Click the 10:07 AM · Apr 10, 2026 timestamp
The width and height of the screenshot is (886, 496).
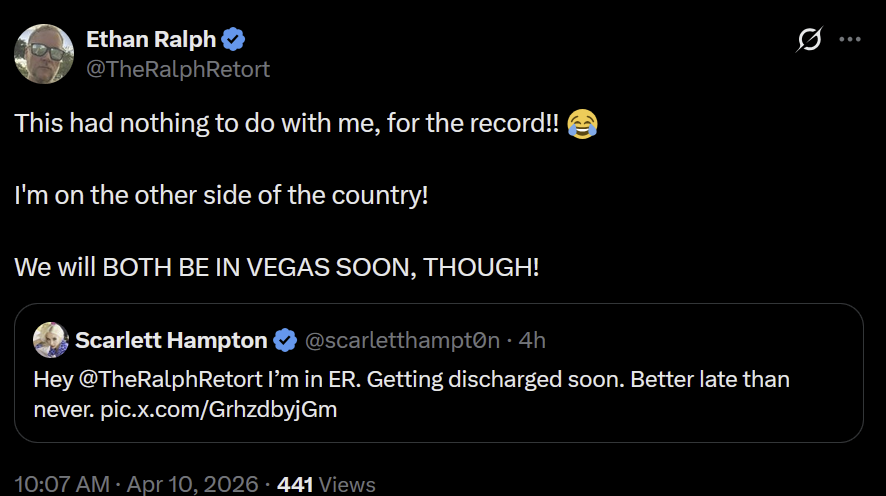[x=136, y=484]
